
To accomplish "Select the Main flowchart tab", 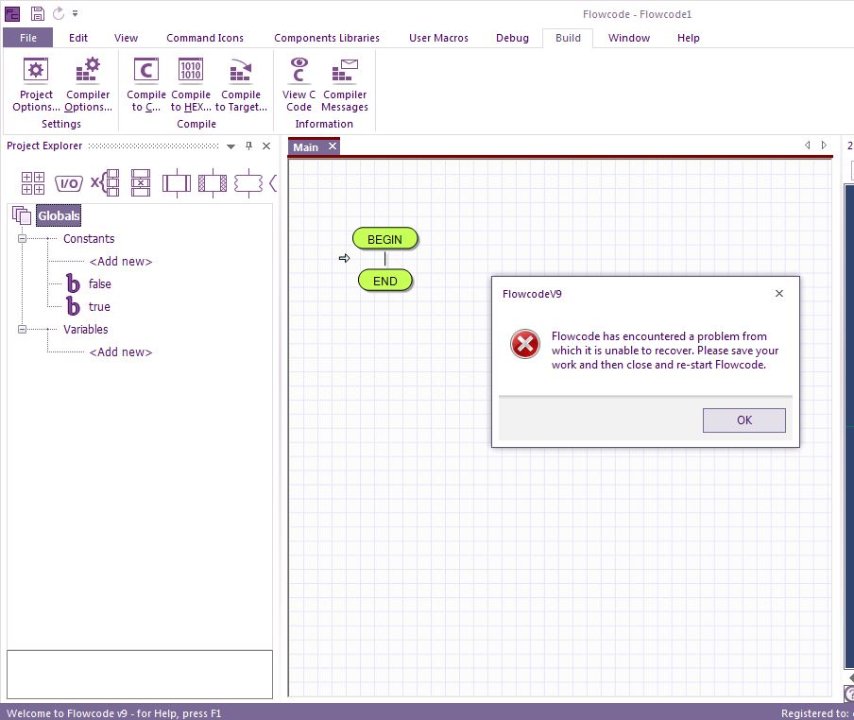I will [306, 147].
